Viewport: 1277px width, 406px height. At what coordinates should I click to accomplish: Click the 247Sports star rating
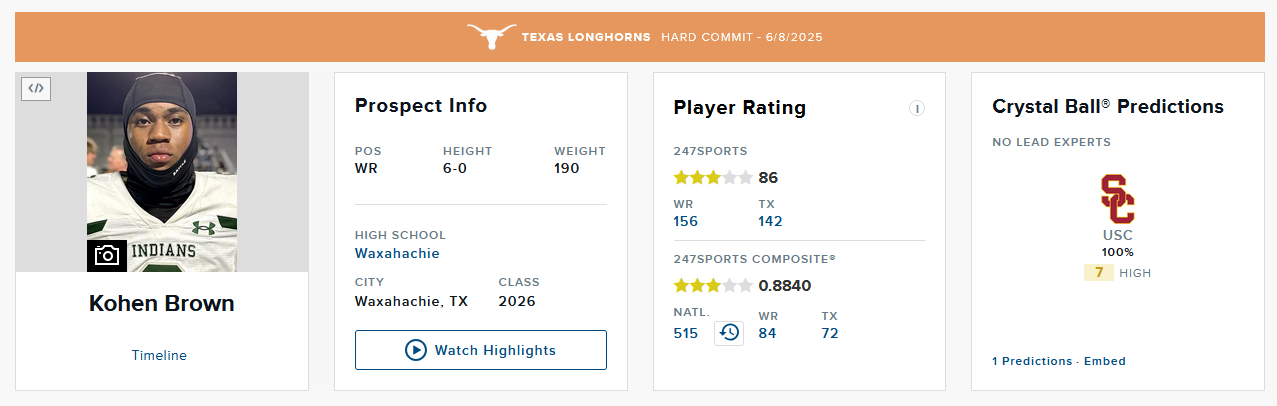(713, 178)
